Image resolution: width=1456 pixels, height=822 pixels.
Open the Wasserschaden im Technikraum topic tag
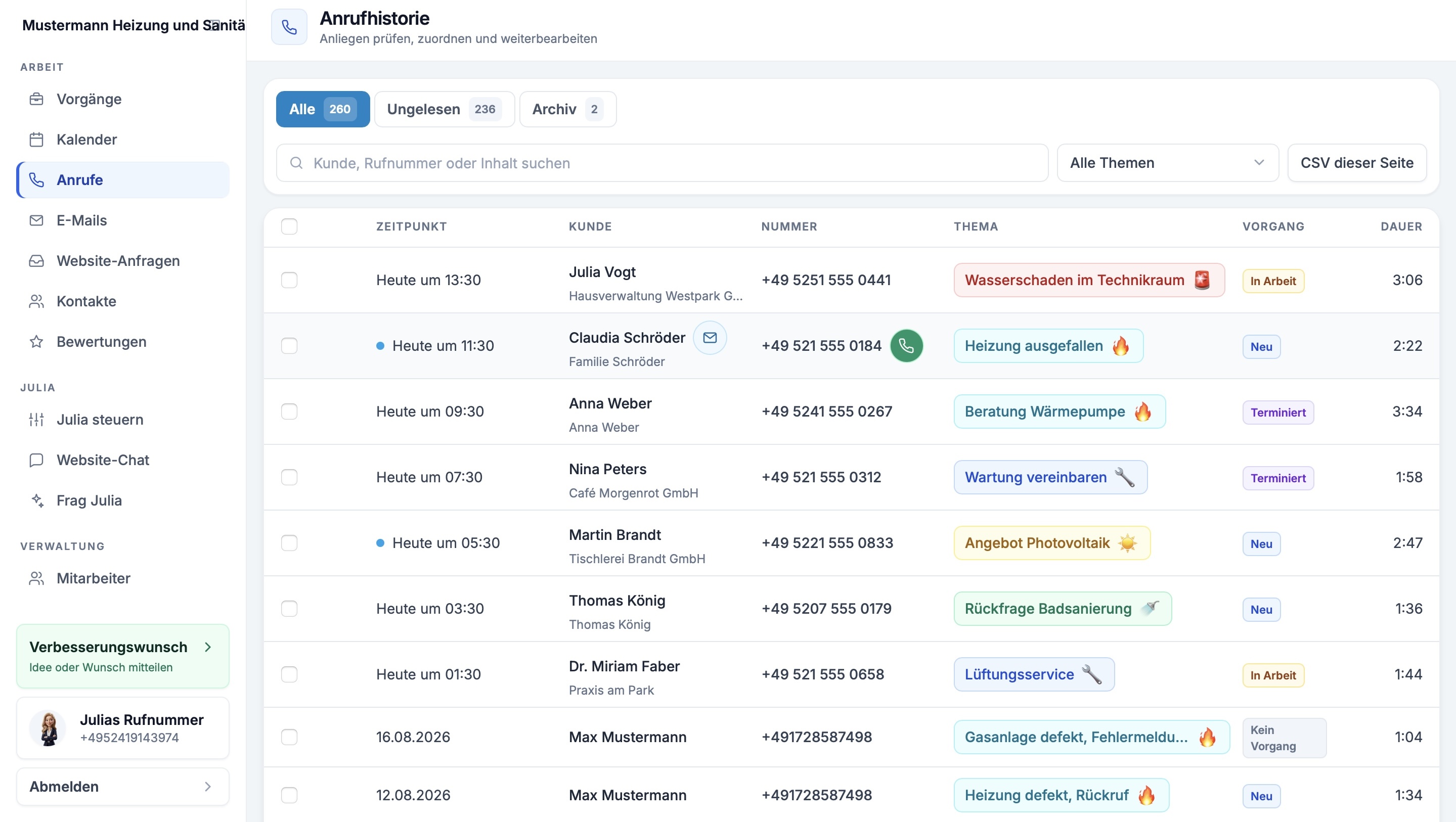pos(1089,280)
